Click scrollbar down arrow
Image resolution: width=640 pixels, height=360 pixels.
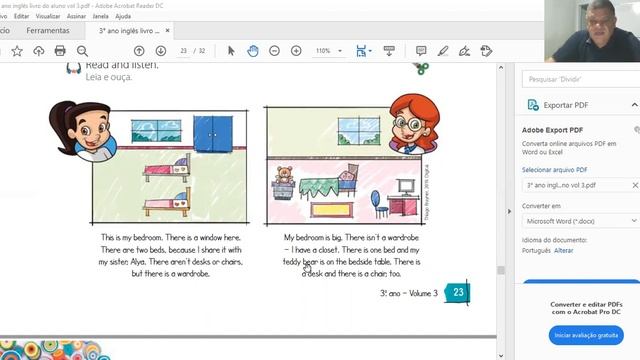click(x=501, y=356)
